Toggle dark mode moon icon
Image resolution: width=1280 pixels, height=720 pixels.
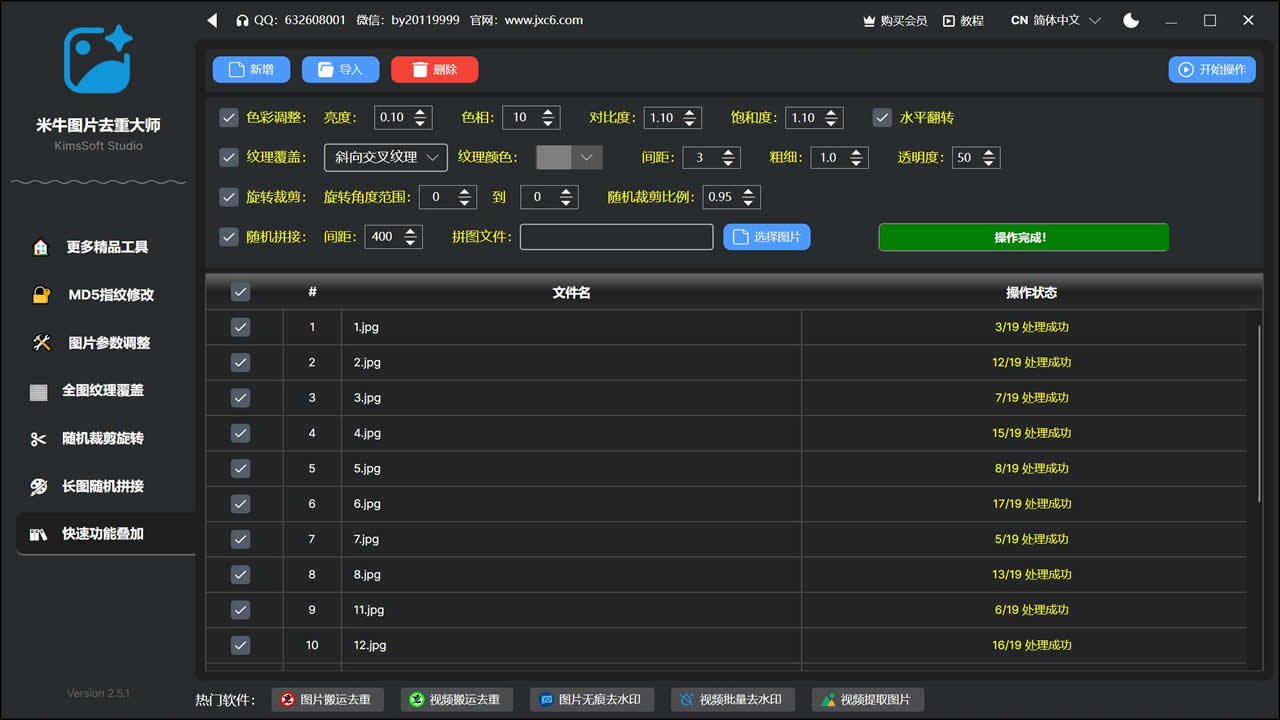[1131, 20]
